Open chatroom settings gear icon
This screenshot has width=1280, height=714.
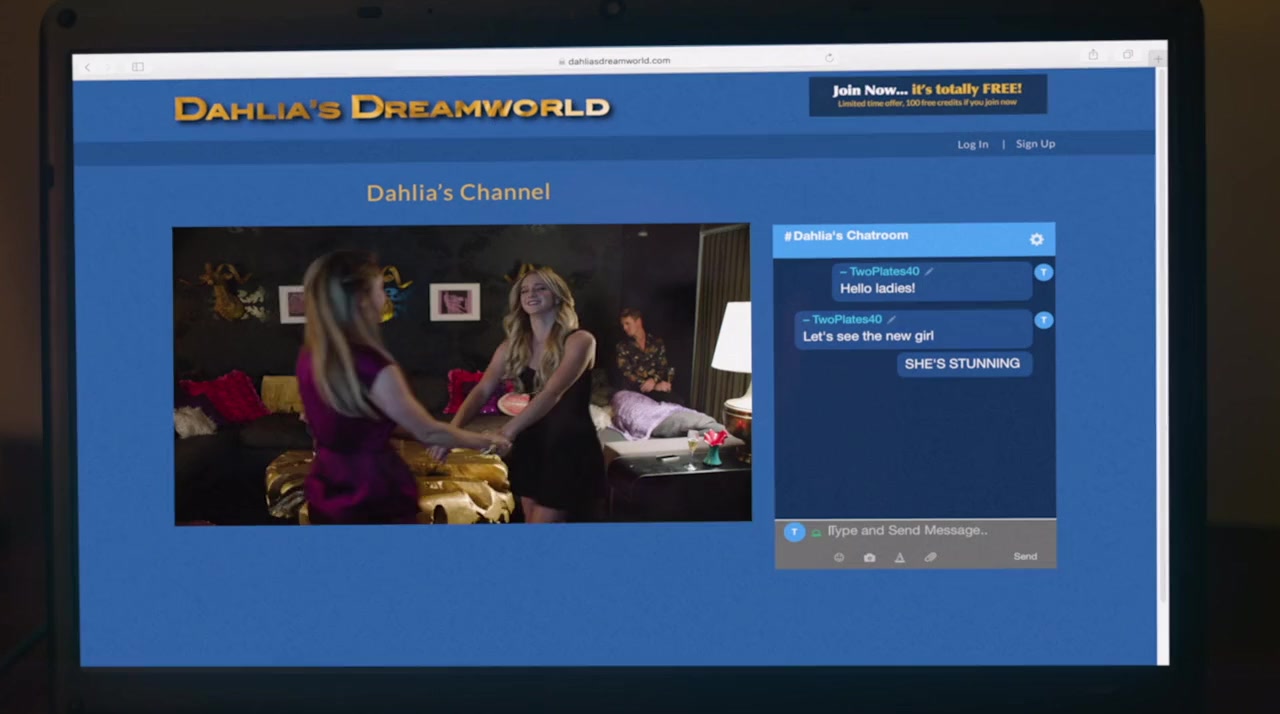[x=1036, y=239]
